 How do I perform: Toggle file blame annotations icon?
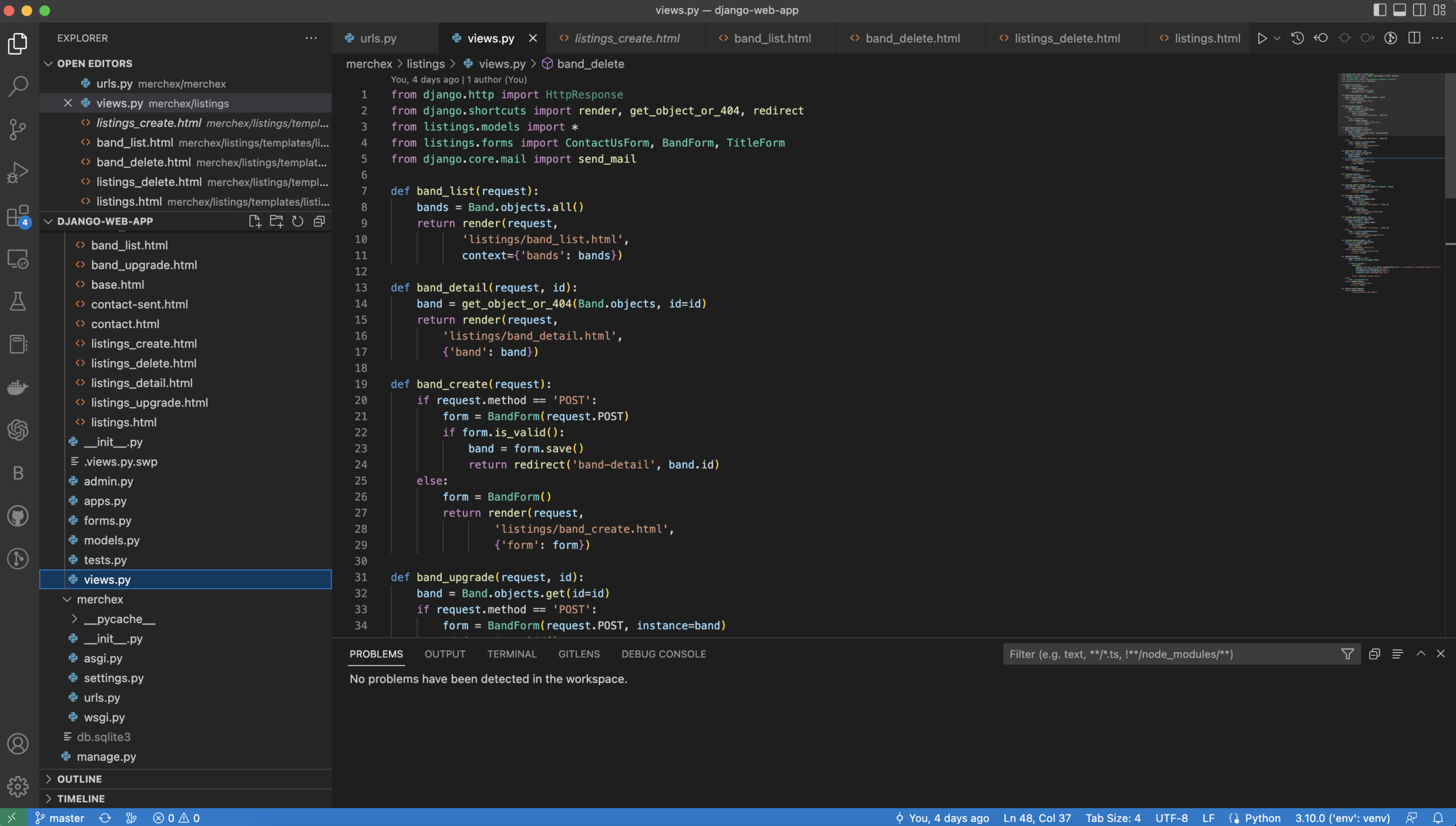pyautogui.click(x=1391, y=38)
